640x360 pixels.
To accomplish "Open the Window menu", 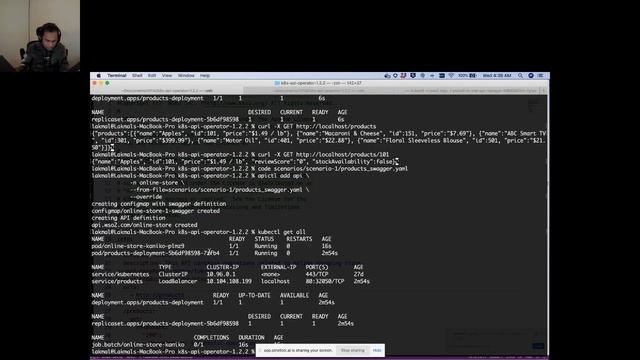I will pyautogui.click(x=186, y=76).
